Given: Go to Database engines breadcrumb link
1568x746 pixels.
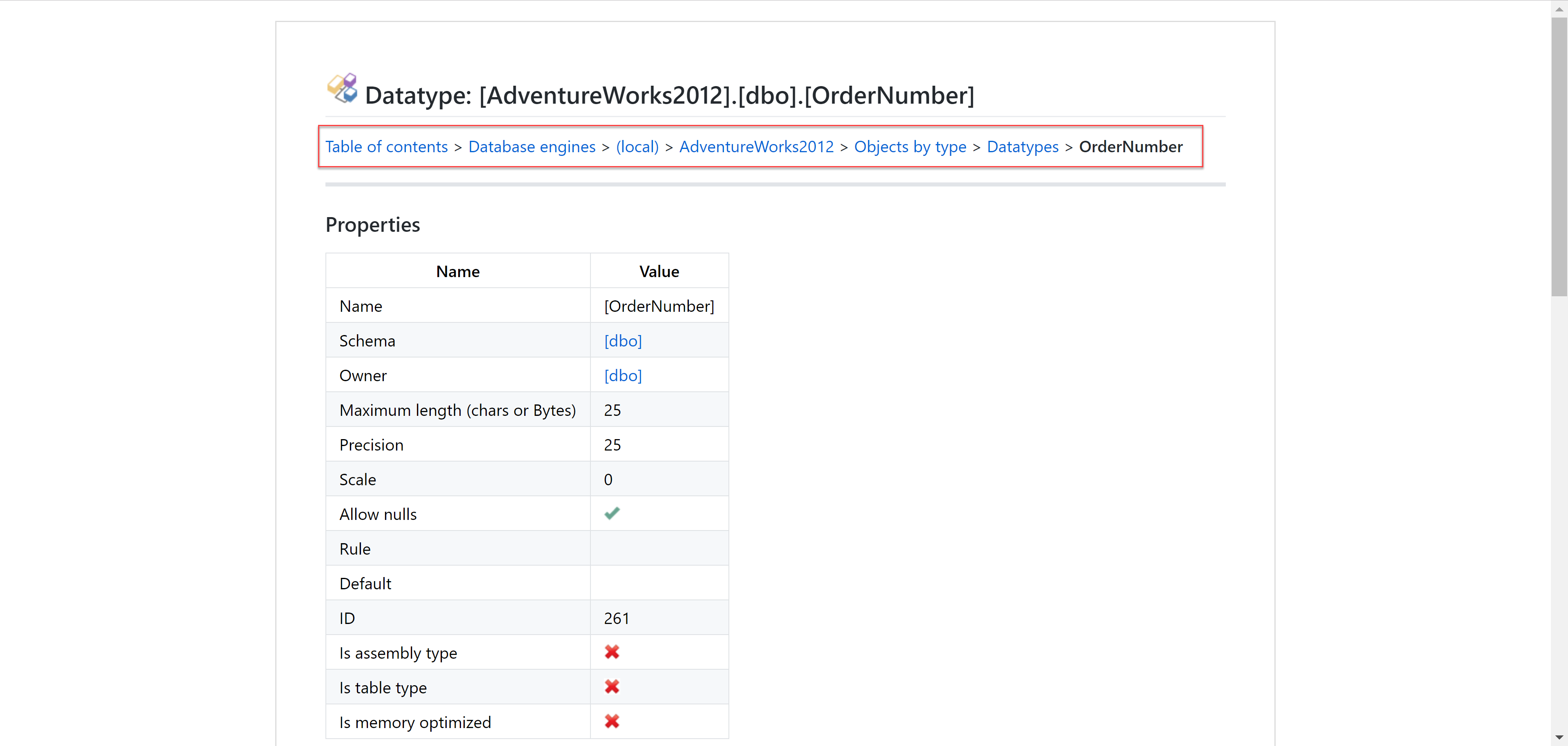Looking at the screenshot, I should 532,147.
